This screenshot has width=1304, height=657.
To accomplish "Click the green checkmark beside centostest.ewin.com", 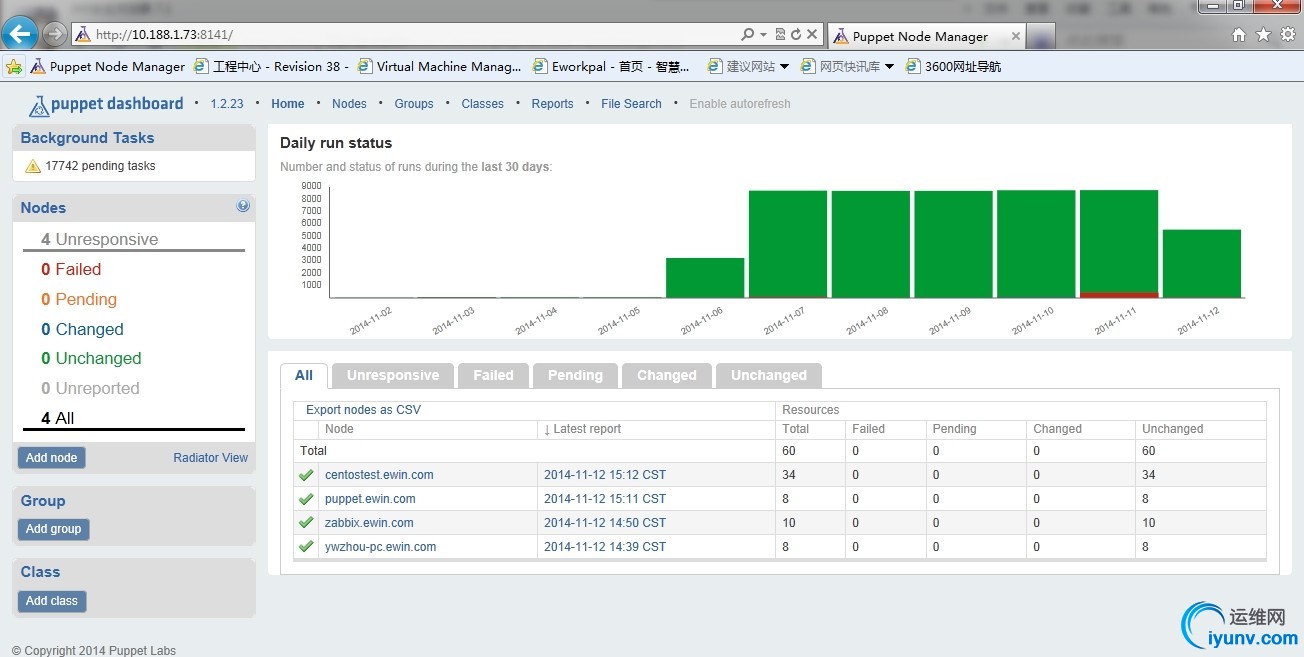I will (306, 475).
